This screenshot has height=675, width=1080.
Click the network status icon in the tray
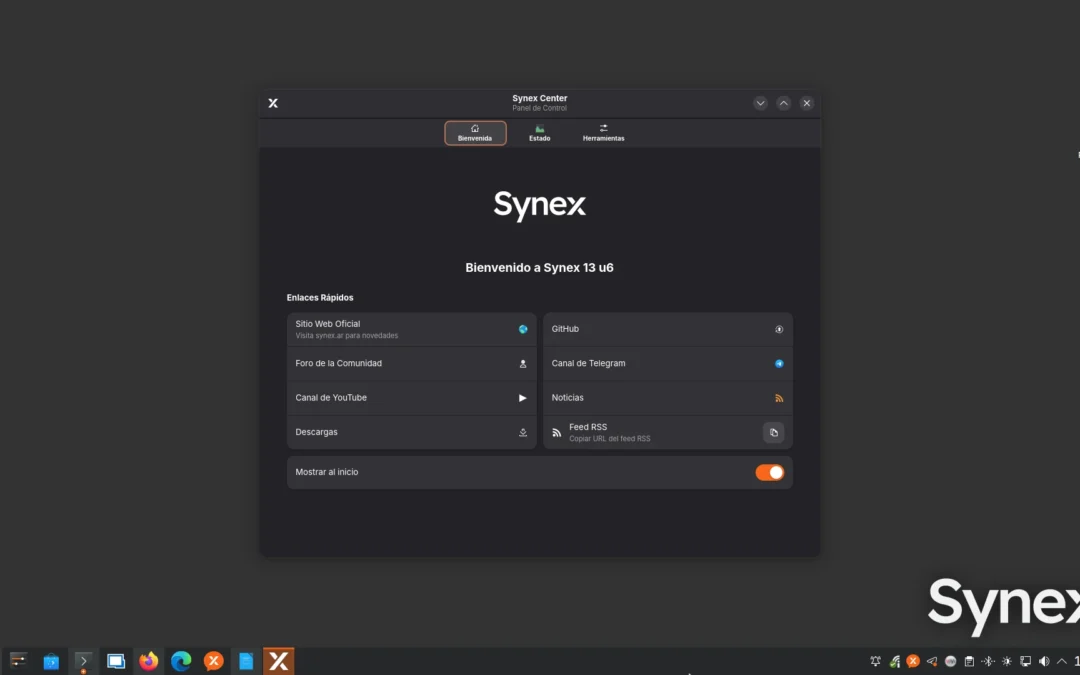(893, 661)
